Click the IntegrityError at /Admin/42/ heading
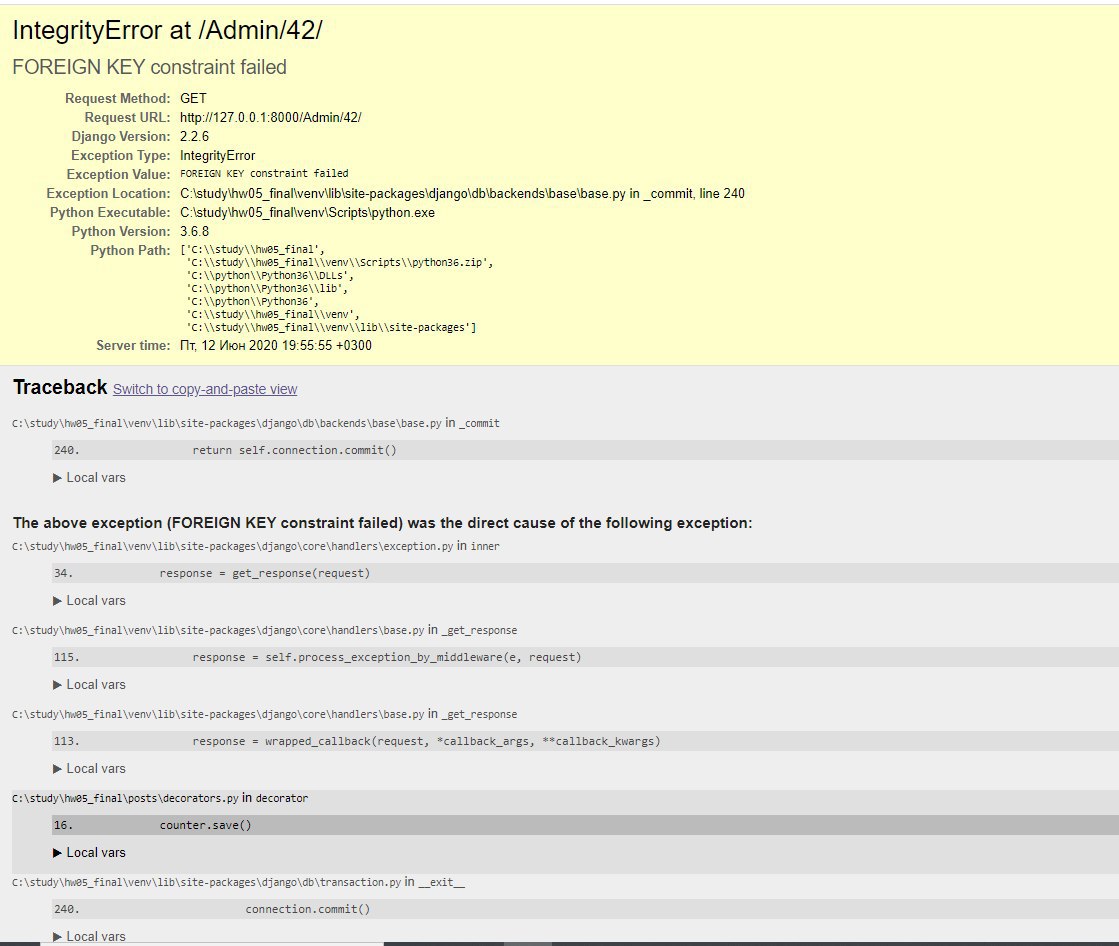 click(x=168, y=30)
